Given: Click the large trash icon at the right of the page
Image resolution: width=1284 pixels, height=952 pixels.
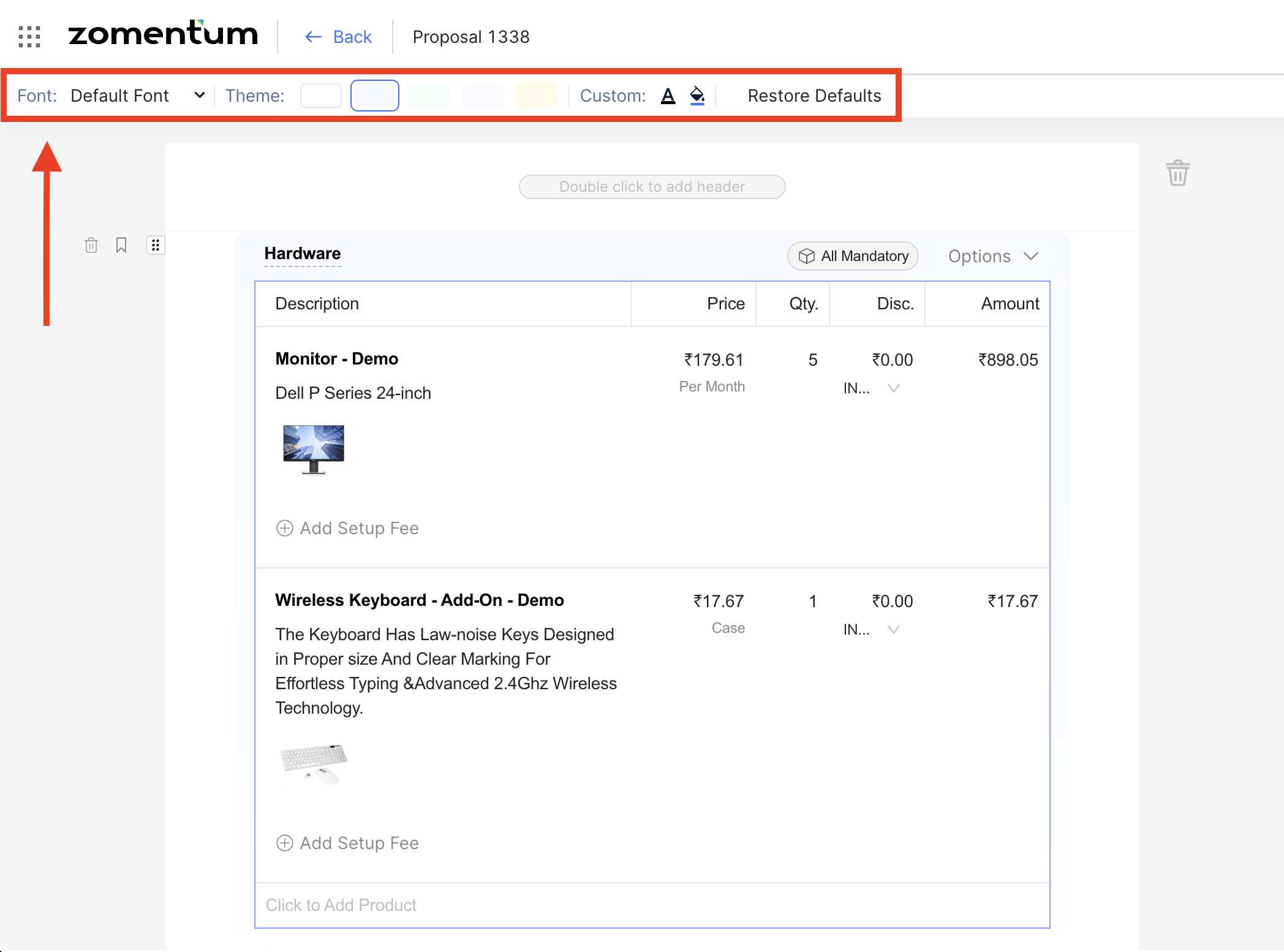Looking at the screenshot, I should coord(1177,173).
